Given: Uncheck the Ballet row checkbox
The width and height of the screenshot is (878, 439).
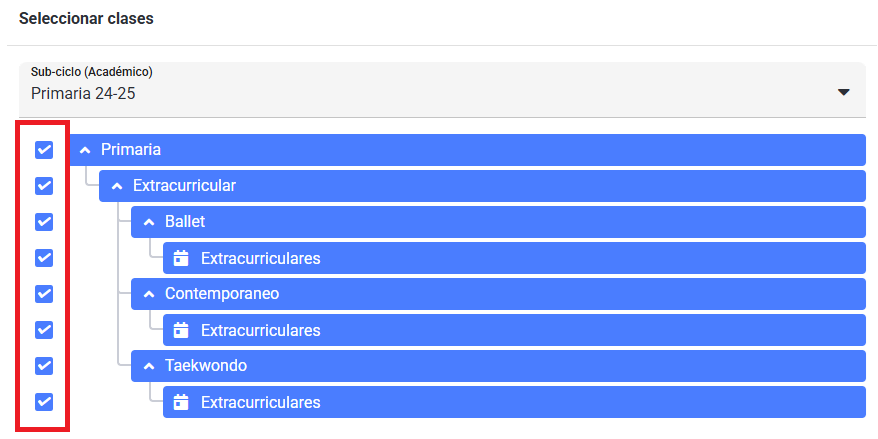Looking at the screenshot, I should [44, 222].
